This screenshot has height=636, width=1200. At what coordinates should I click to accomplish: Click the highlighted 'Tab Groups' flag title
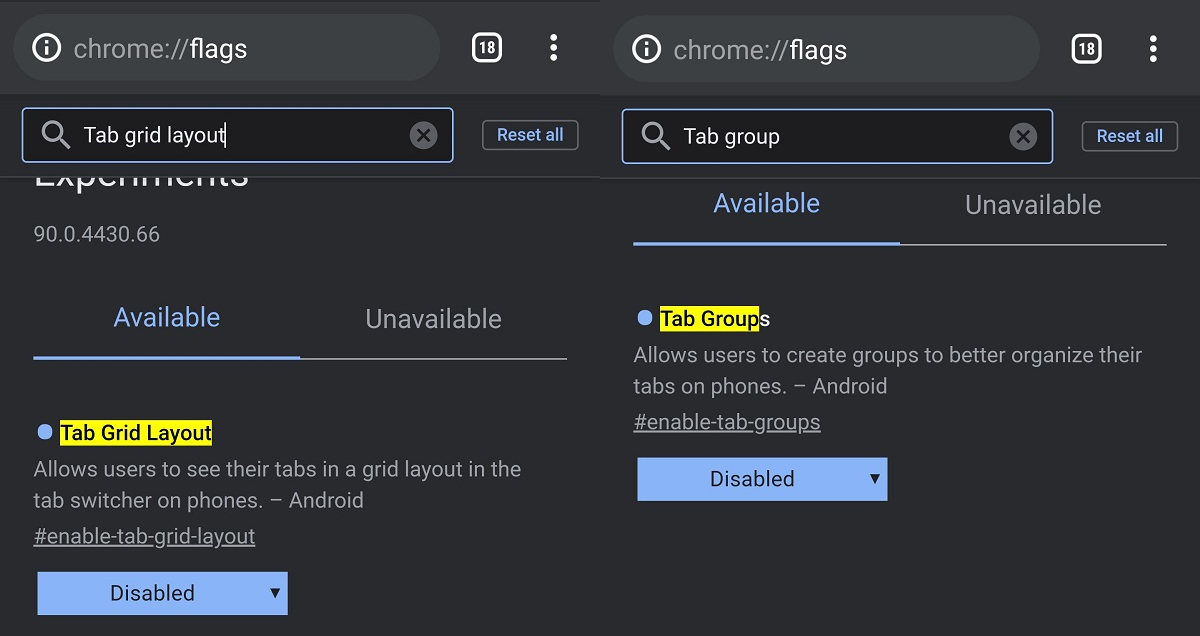coord(715,319)
